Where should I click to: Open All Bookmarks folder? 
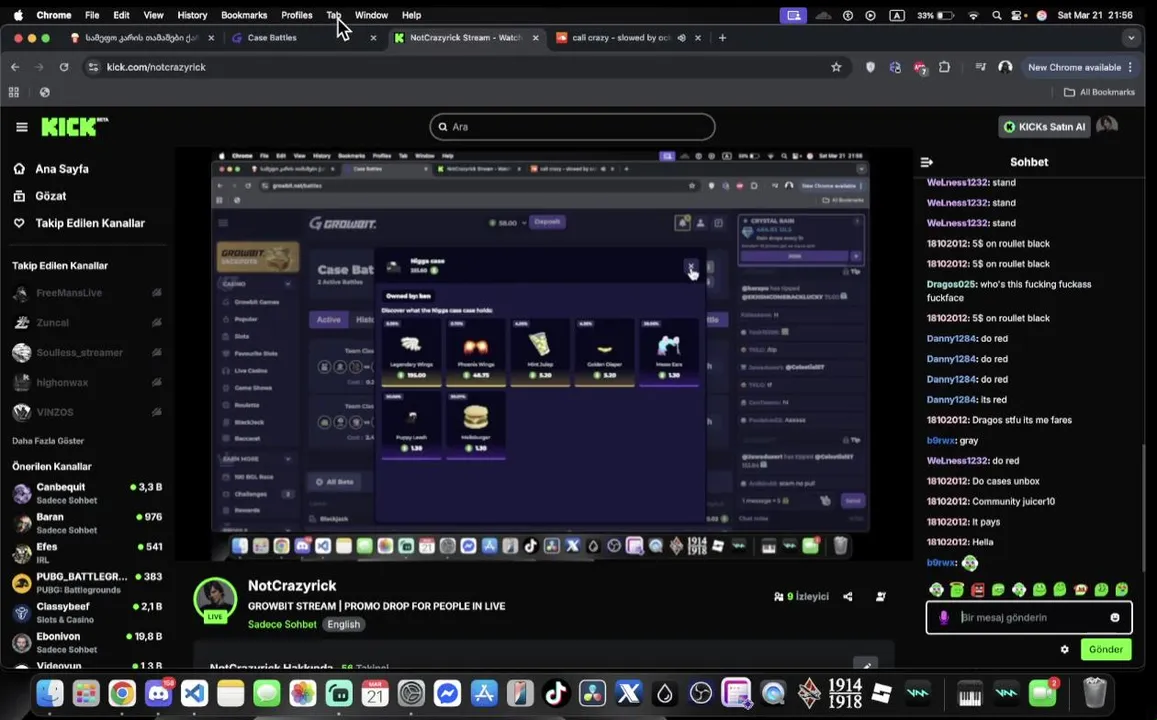(1099, 92)
